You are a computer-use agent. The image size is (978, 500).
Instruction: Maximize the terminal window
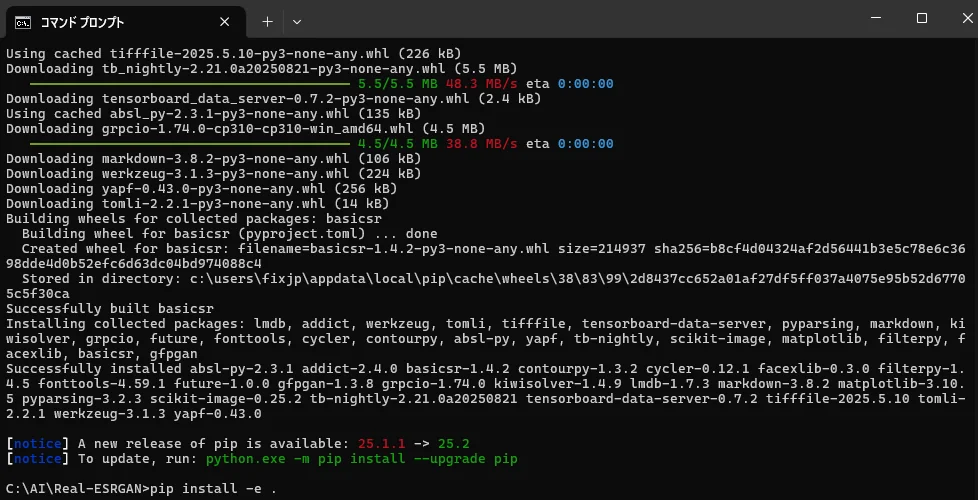921,18
